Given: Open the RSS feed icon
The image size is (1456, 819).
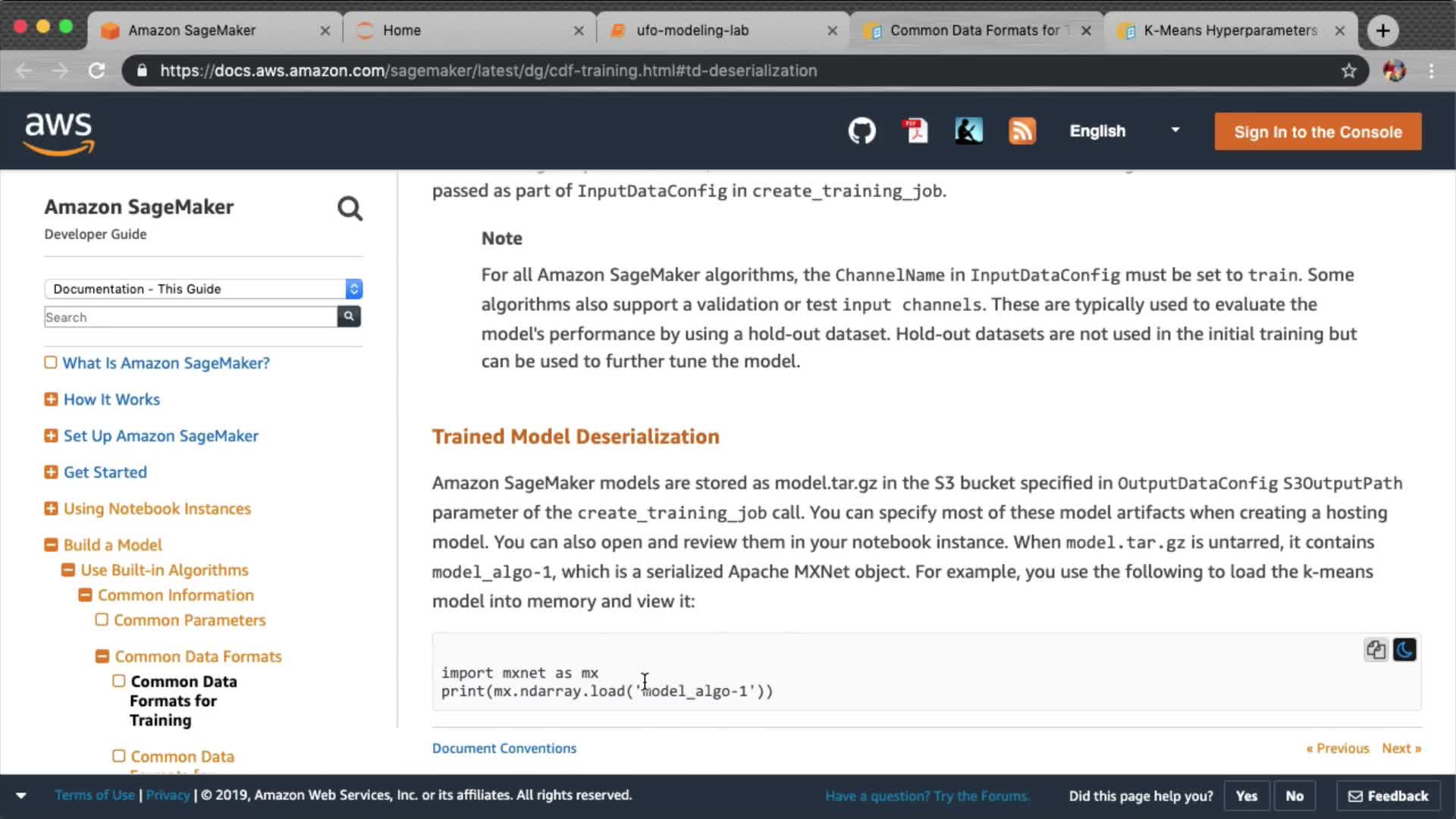Looking at the screenshot, I should pos(1021,131).
